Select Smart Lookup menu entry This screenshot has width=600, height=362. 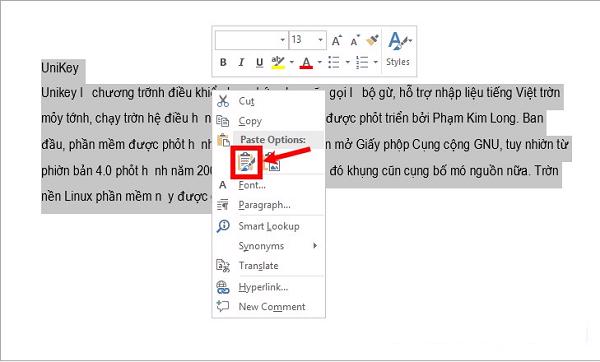pyautogui.click(x=269, y=226)
